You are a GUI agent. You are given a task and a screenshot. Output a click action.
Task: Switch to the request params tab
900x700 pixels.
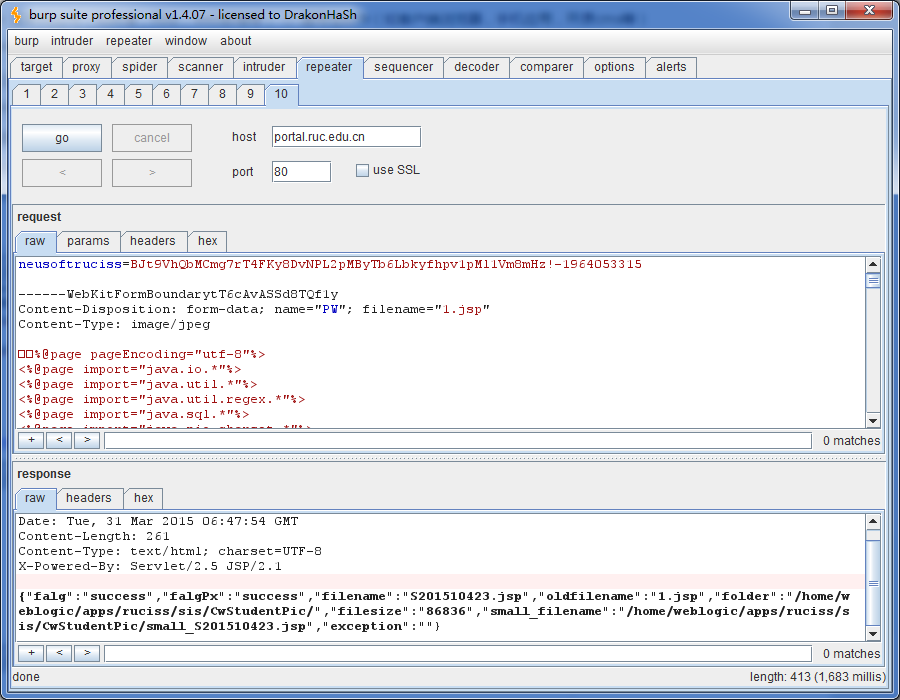[x=88, y=242]
